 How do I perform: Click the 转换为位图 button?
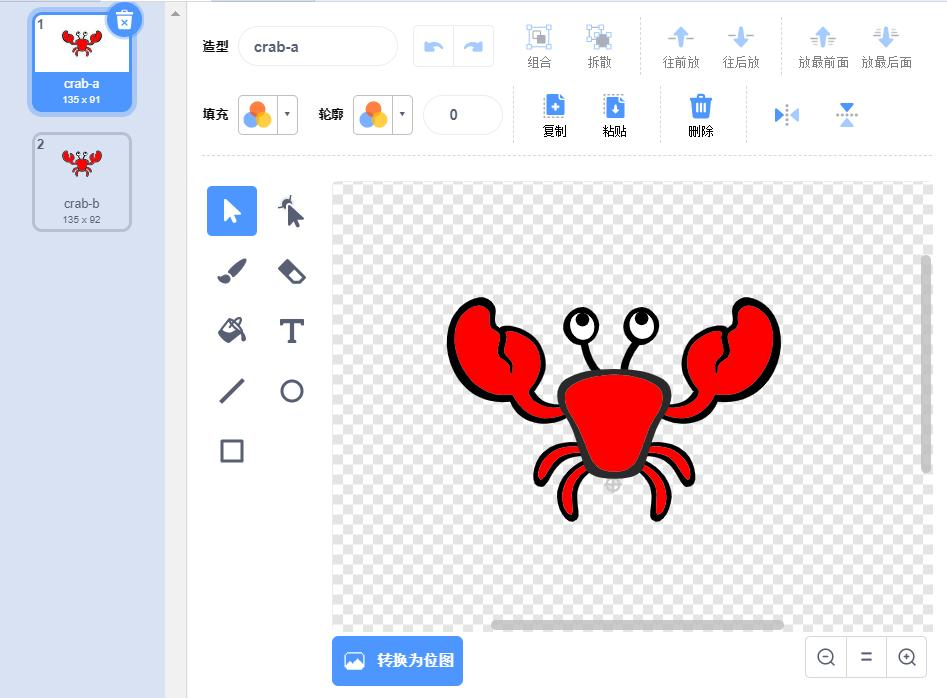(397, 661)
